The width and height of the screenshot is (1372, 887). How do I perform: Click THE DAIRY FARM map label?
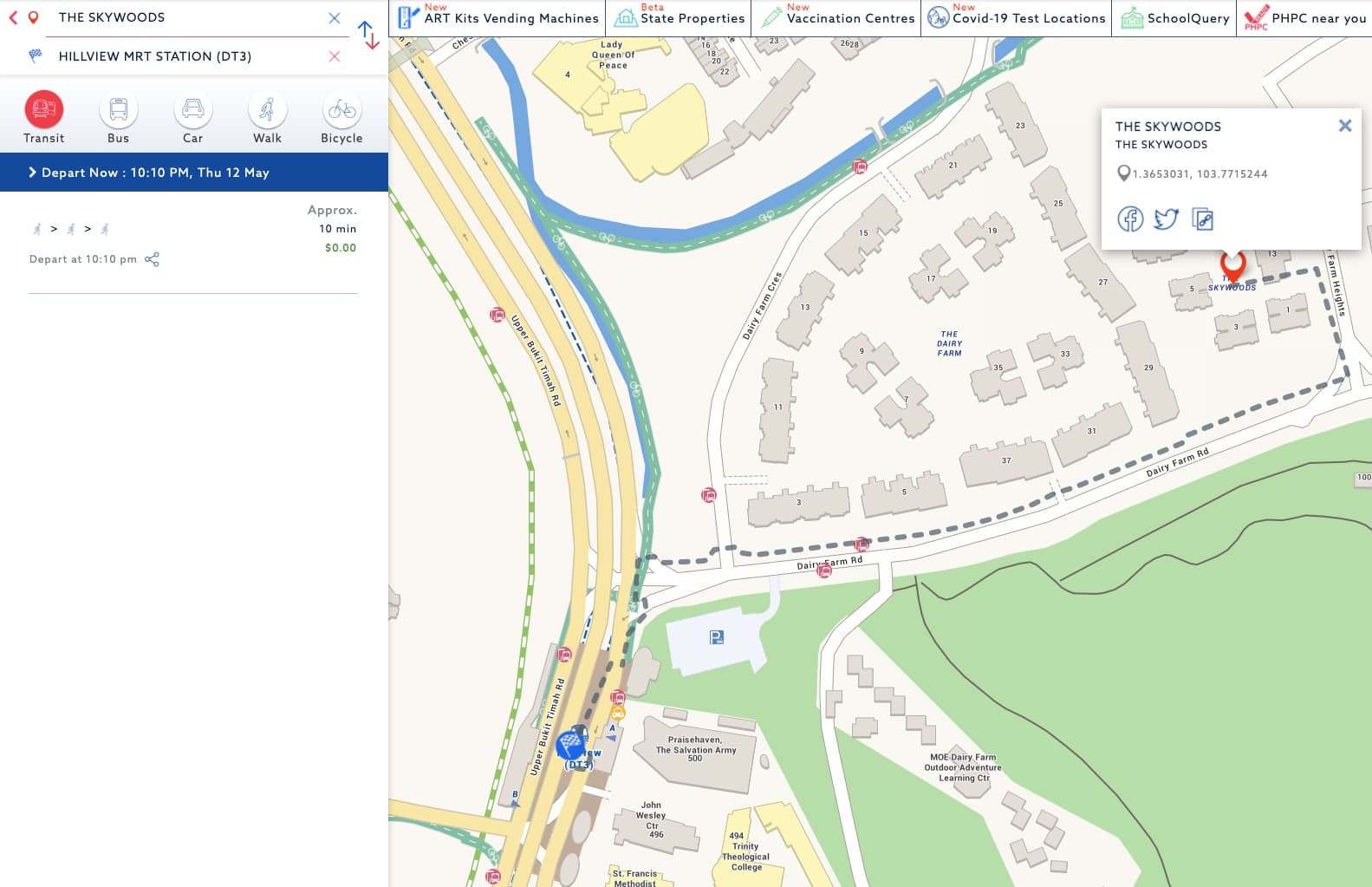(949, 343)
